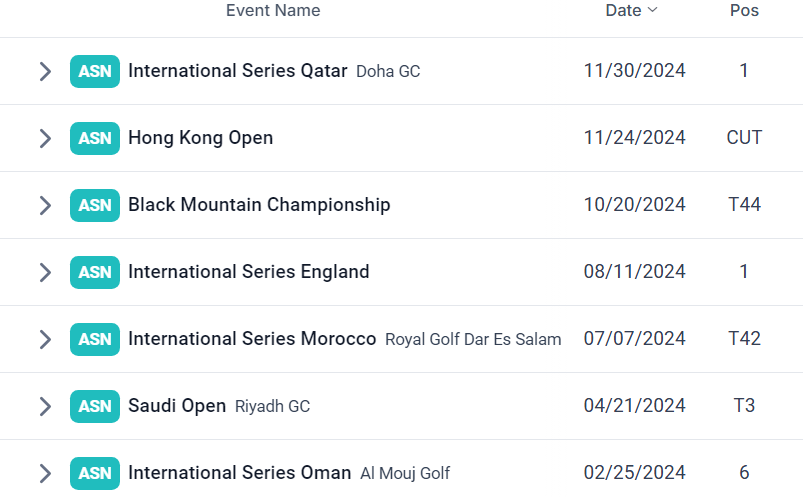This screenshot has width=803, height=497.
Task: Click the ASN badge beside International Series England
Action: [x=95, y=273]
